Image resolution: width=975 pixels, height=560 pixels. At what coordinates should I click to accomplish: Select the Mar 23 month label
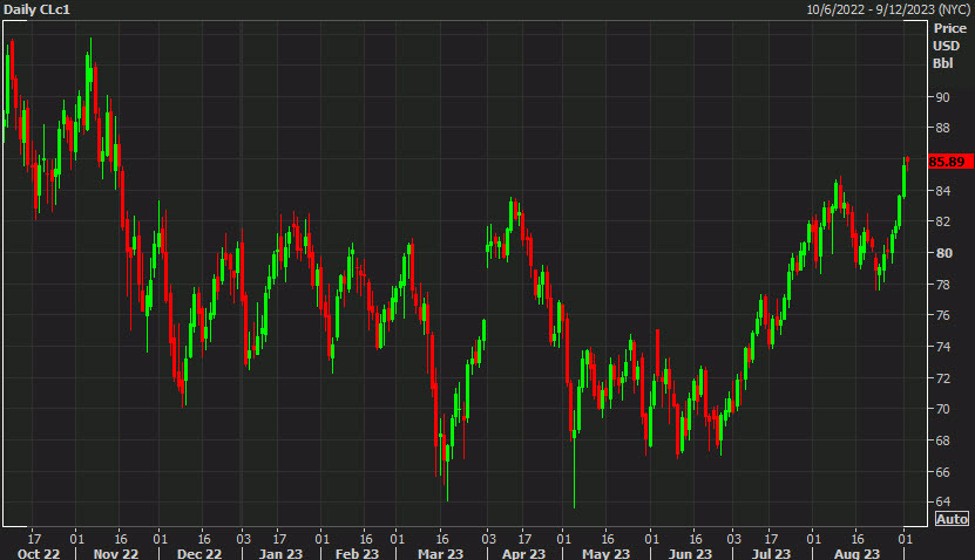(x=440, y=553)
